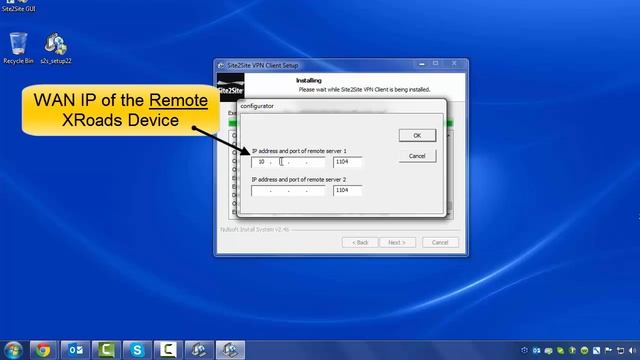Click the Next button in setup wizard
Screen dimensions: 640x360
pyautogui.click(x=397, y=242)
